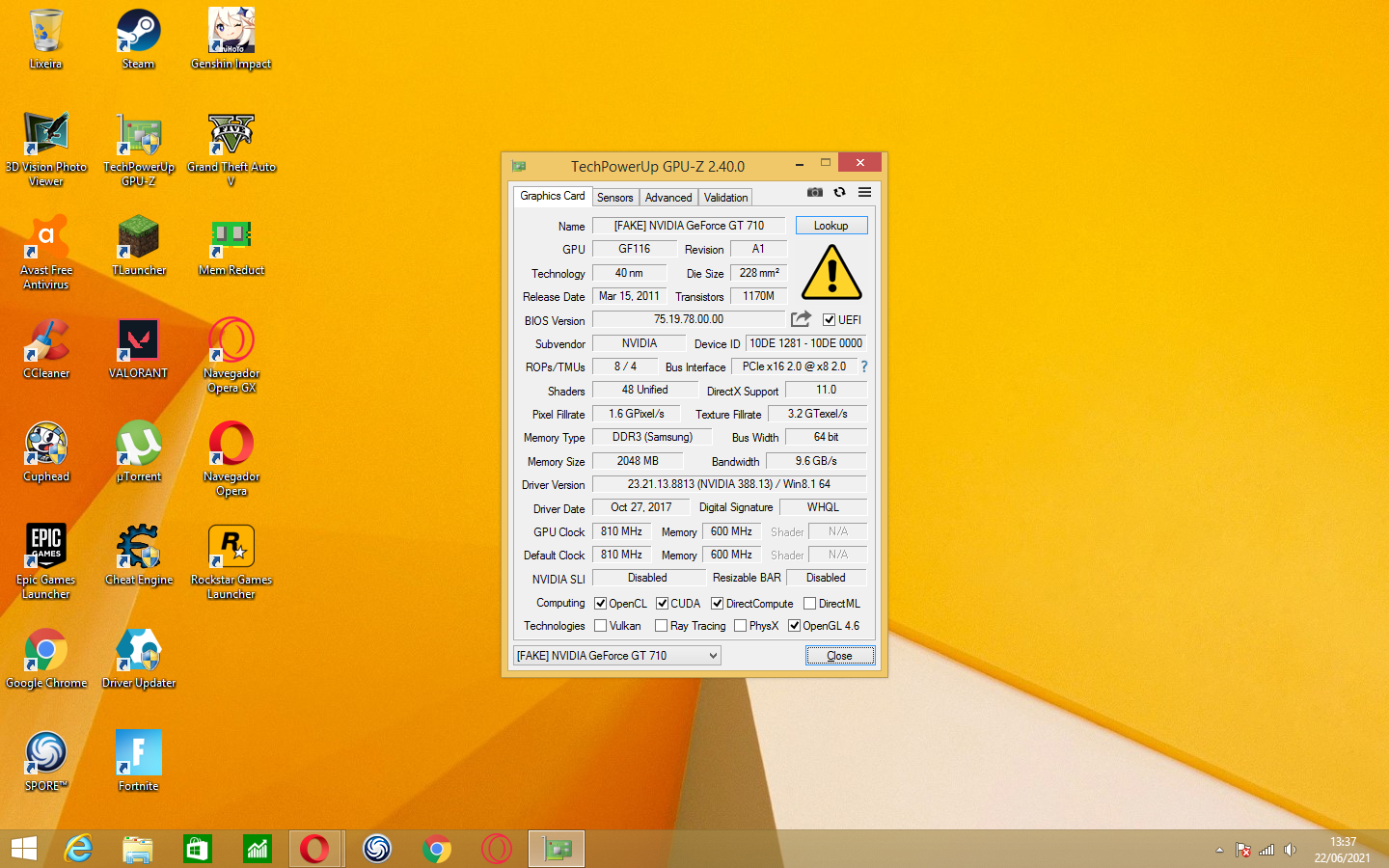Open the Genshin Impact desktop icon
The image size is (1389, 868).
click(x=231, y=40)
